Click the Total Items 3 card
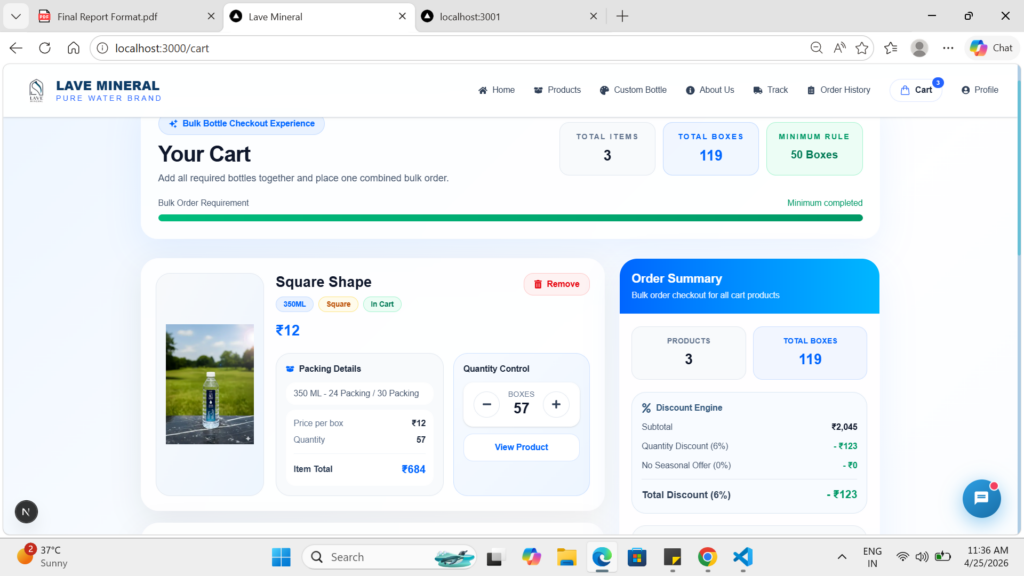 607,148
